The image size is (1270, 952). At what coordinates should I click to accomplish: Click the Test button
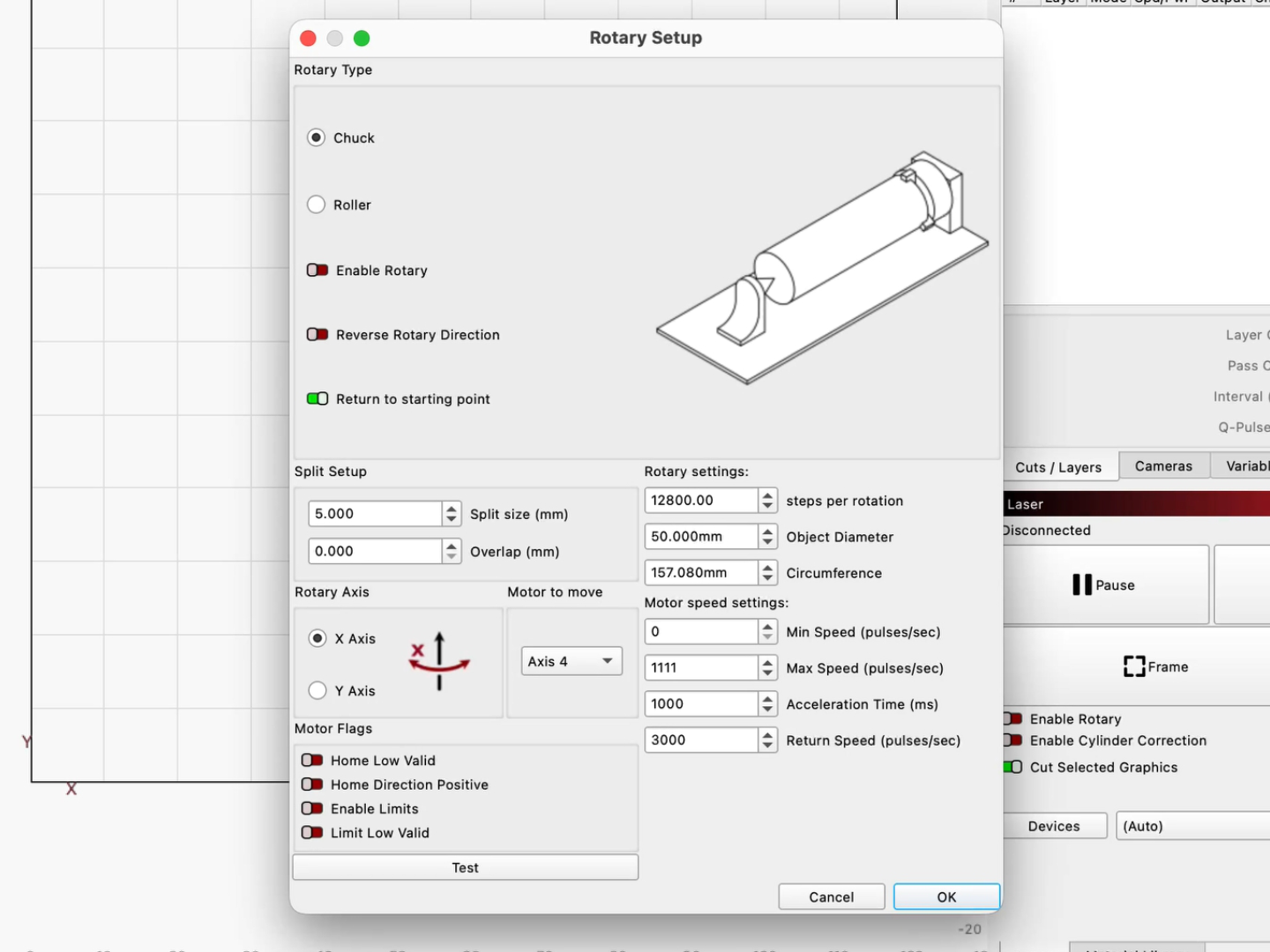[x=466, y=867]
